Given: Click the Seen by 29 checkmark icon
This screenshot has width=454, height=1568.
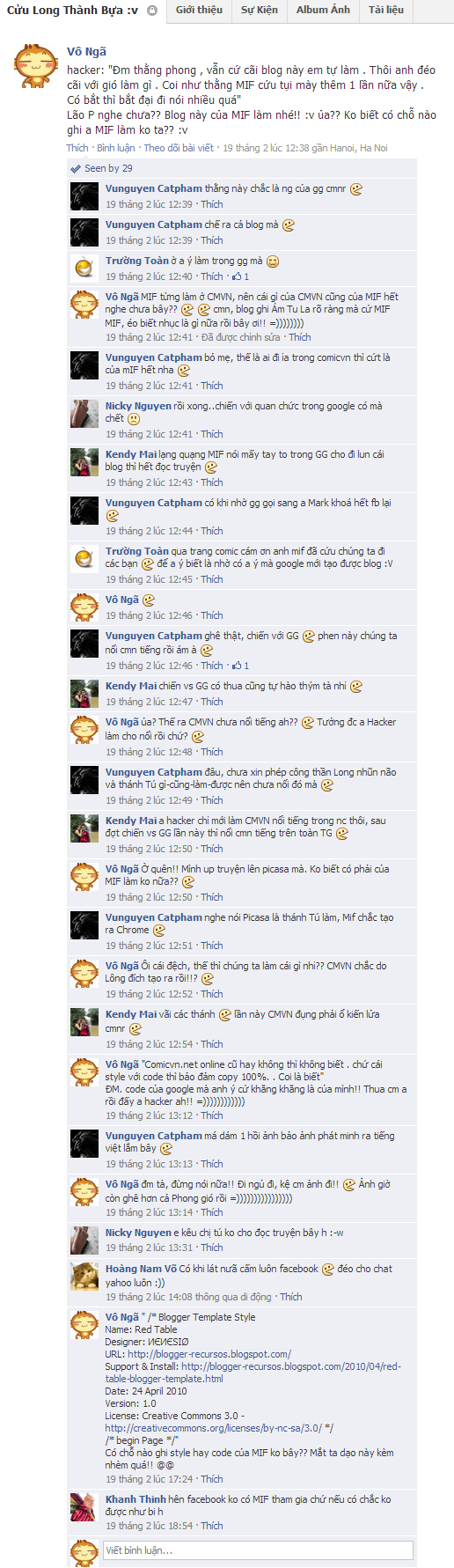Looking at the screenshot, I should coord(76,168).
